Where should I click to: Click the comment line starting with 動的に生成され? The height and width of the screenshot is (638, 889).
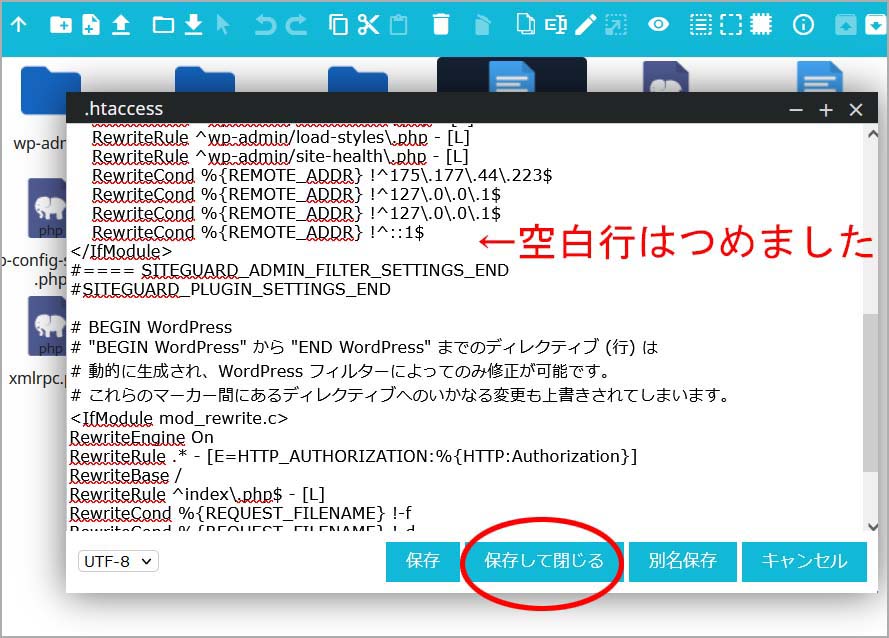pyautogui.click(x=341, y=371)
